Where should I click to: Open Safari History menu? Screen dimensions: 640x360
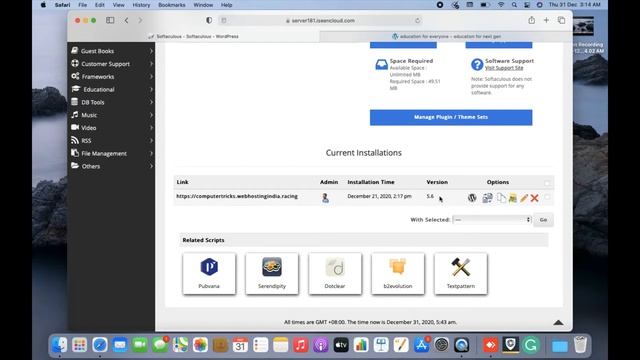tap(141, 5)
